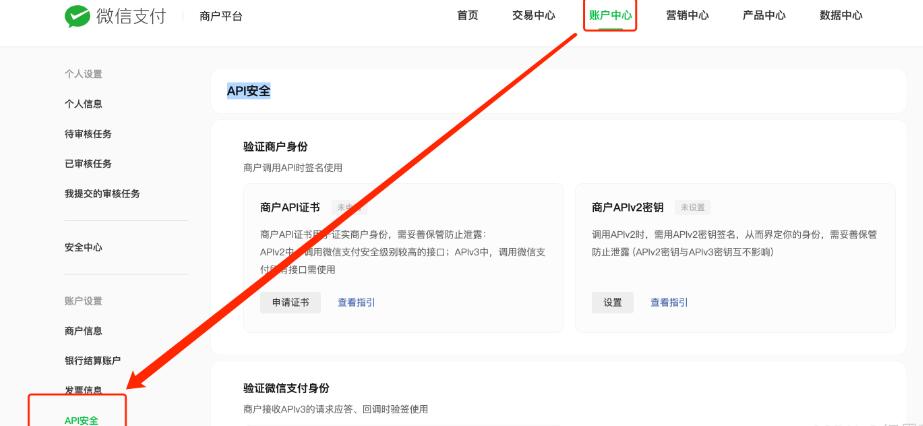Go to 产品中心 tab
923x426 pixels.
[x=764, y=16]
